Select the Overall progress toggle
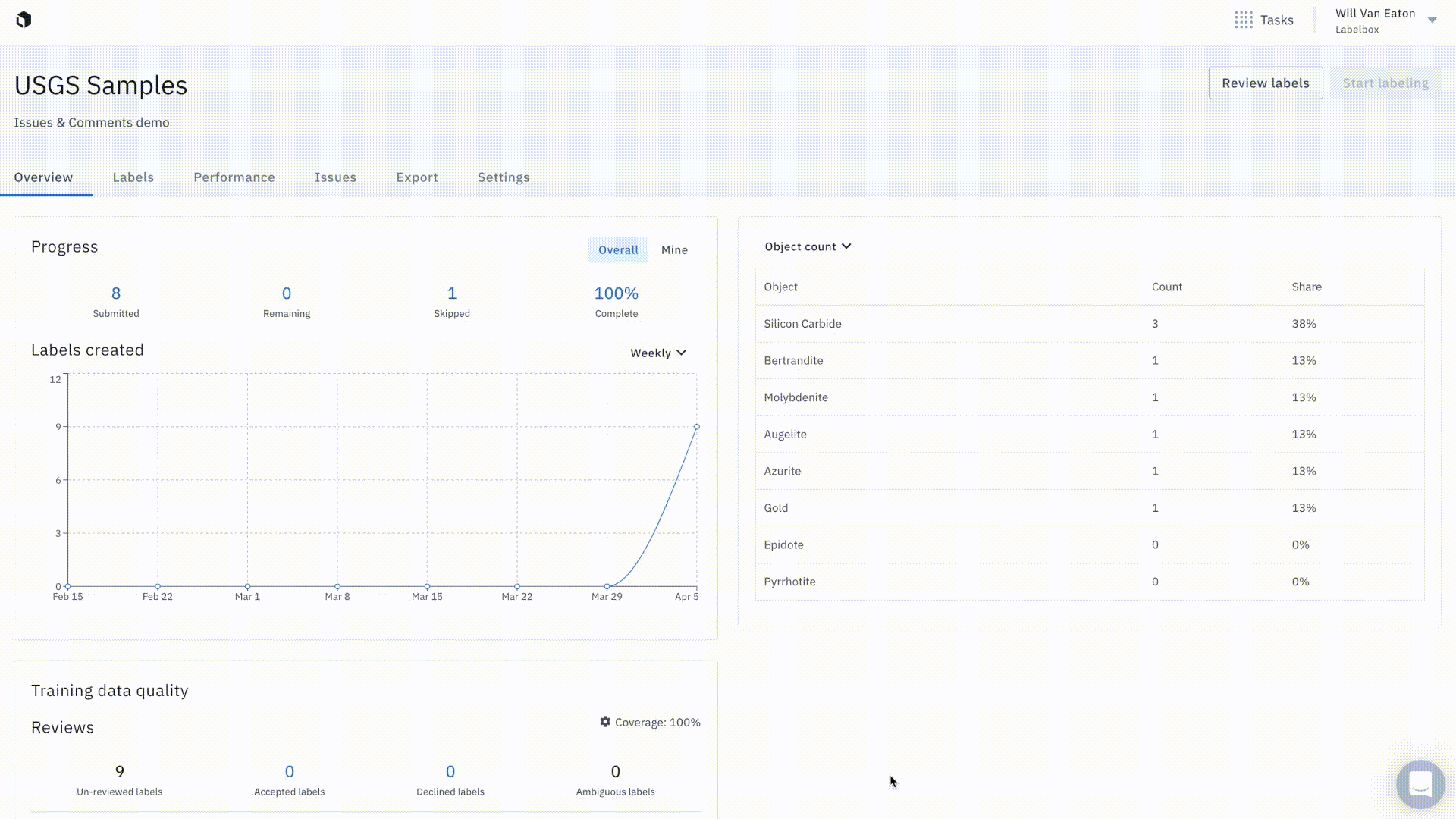 click(618, 249)
